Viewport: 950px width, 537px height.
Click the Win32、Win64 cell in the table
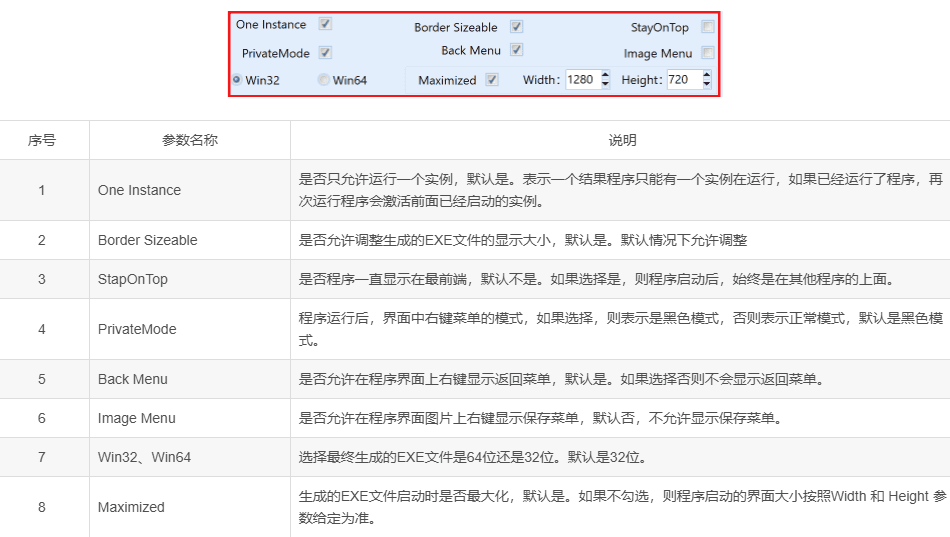tap(144, 457)
